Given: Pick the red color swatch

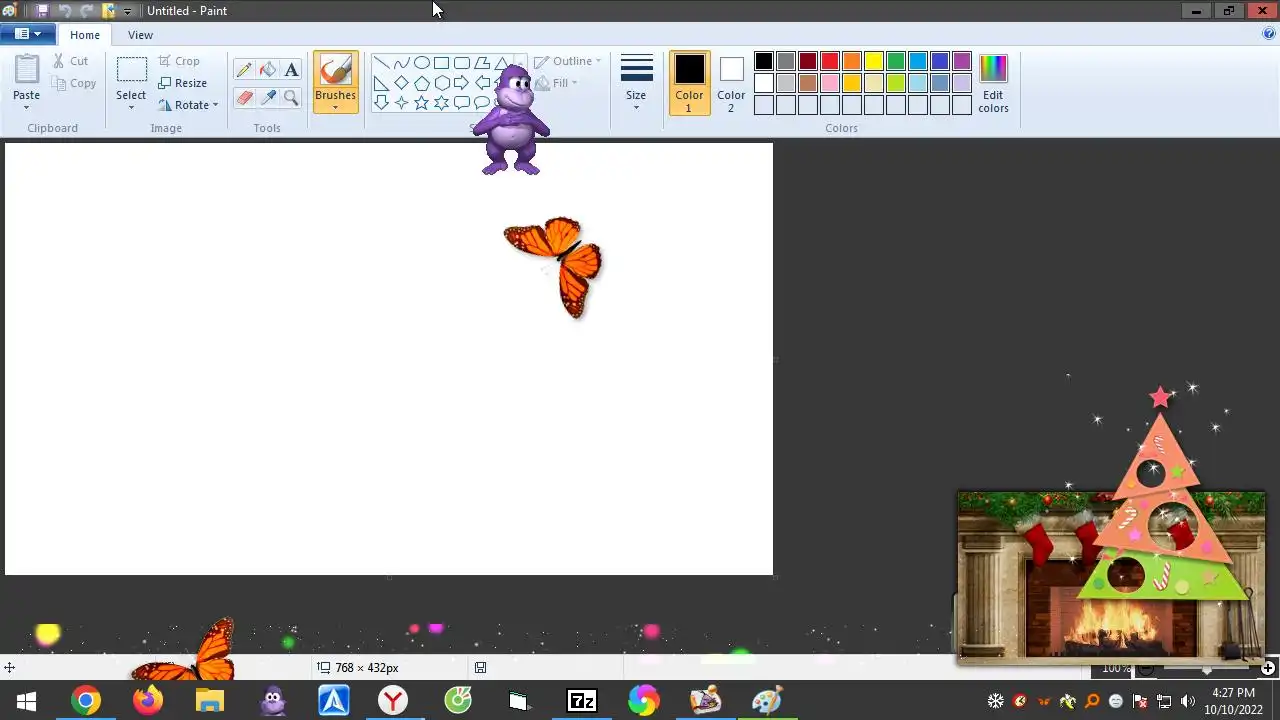Looking at the screenshot, I should tap(830, 61).
